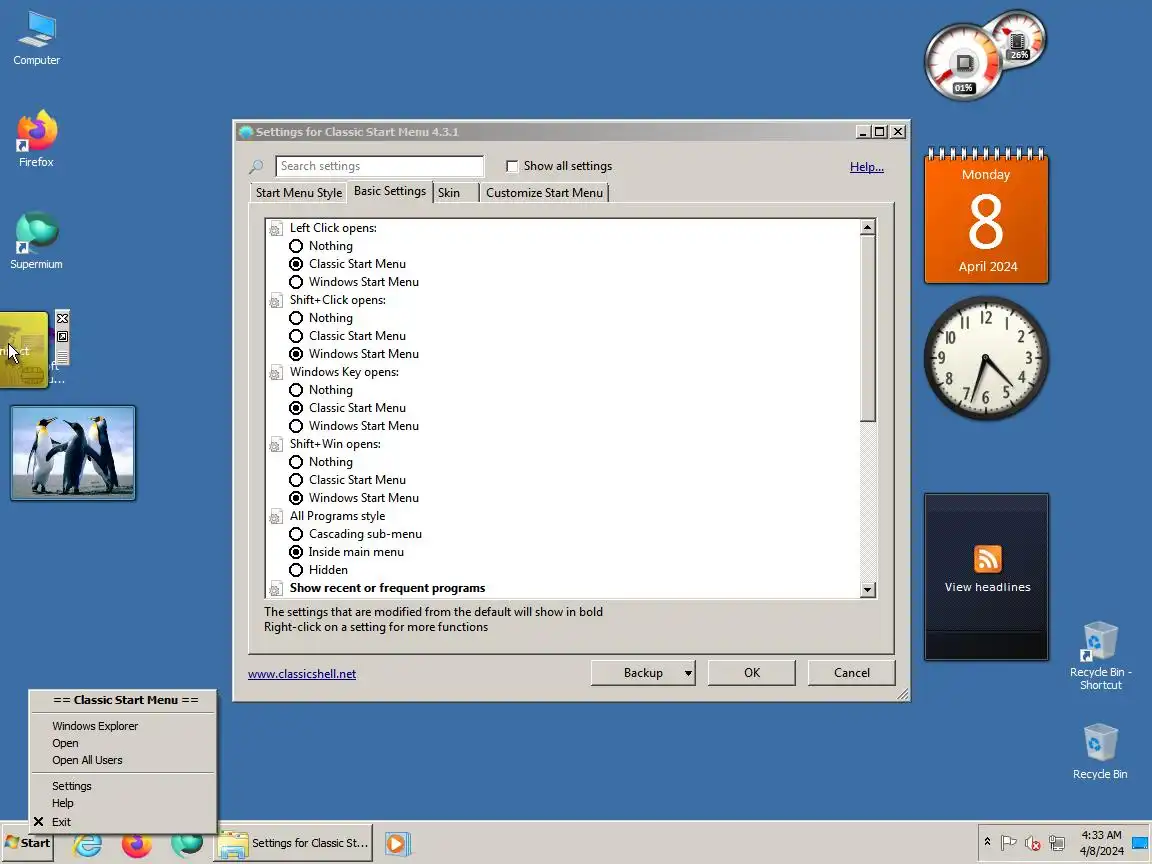Enable the Show all settings checkbox
This screenshot has height=864, width=1152.
(512, 166)
